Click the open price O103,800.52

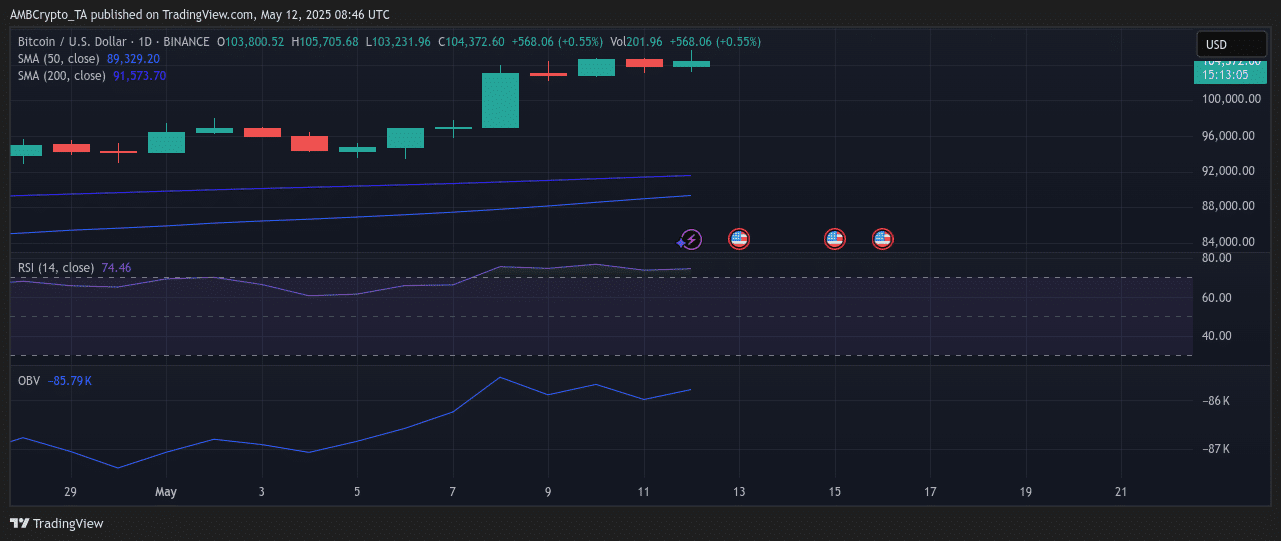click(250, 42)
